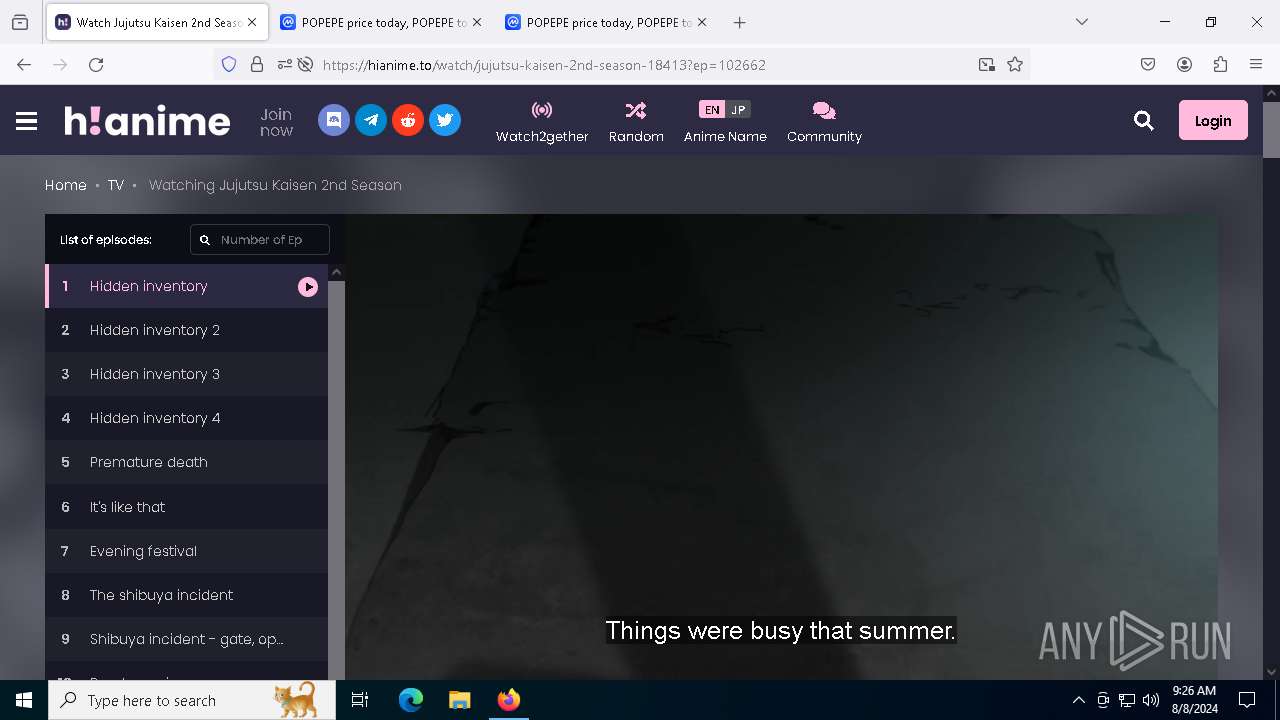Viewport: 1280px width, 720px height.
Task: Click the Login button
Action: click(x=1213, y=121)
